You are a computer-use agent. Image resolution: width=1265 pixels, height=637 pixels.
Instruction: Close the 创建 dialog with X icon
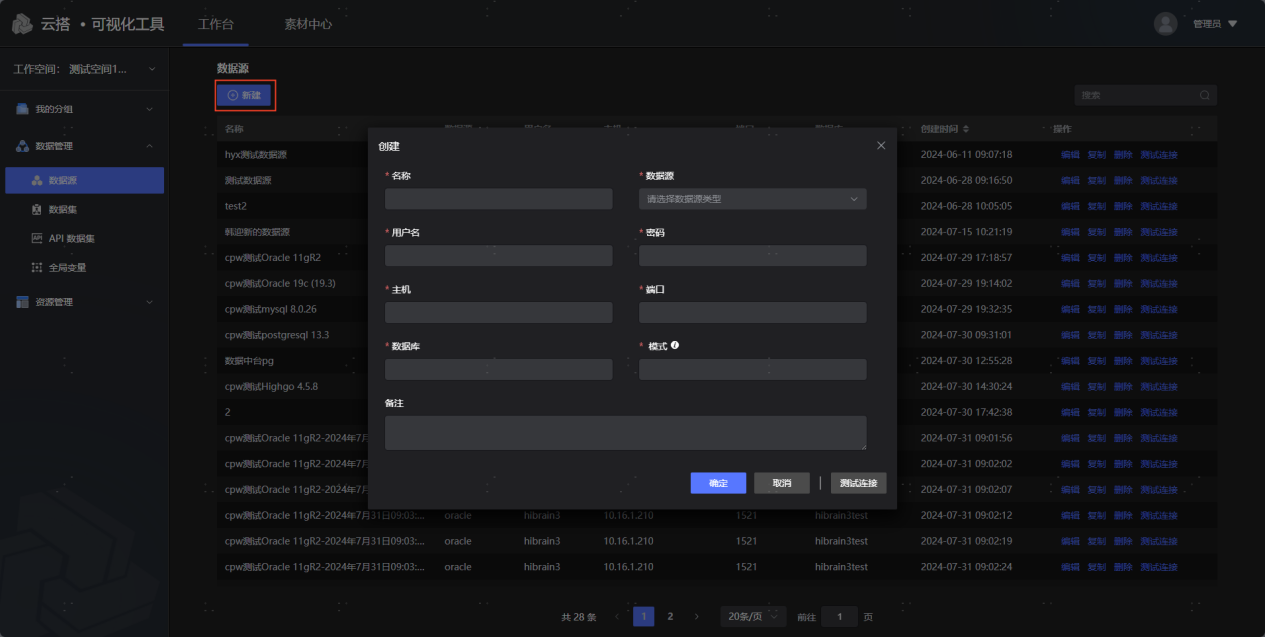(x=881, y=146)
